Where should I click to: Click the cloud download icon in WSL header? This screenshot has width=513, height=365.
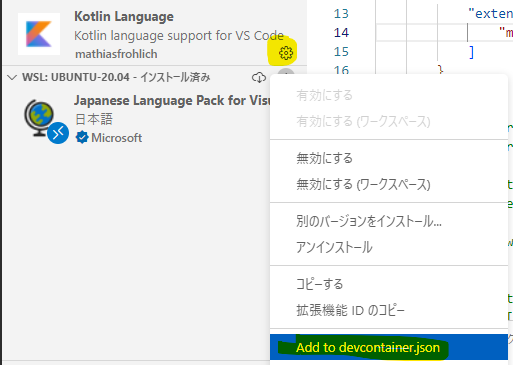click(259, 78)
